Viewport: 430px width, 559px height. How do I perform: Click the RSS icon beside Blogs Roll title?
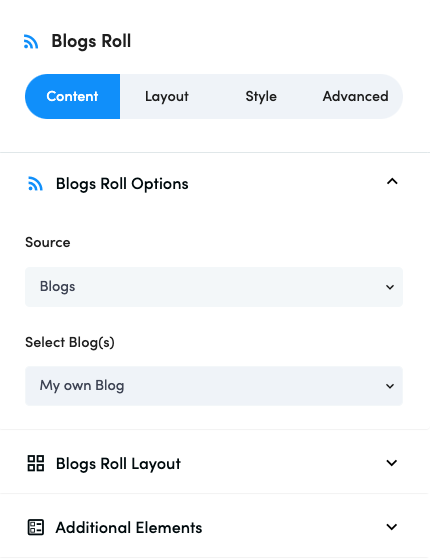(x=31, y=41)
